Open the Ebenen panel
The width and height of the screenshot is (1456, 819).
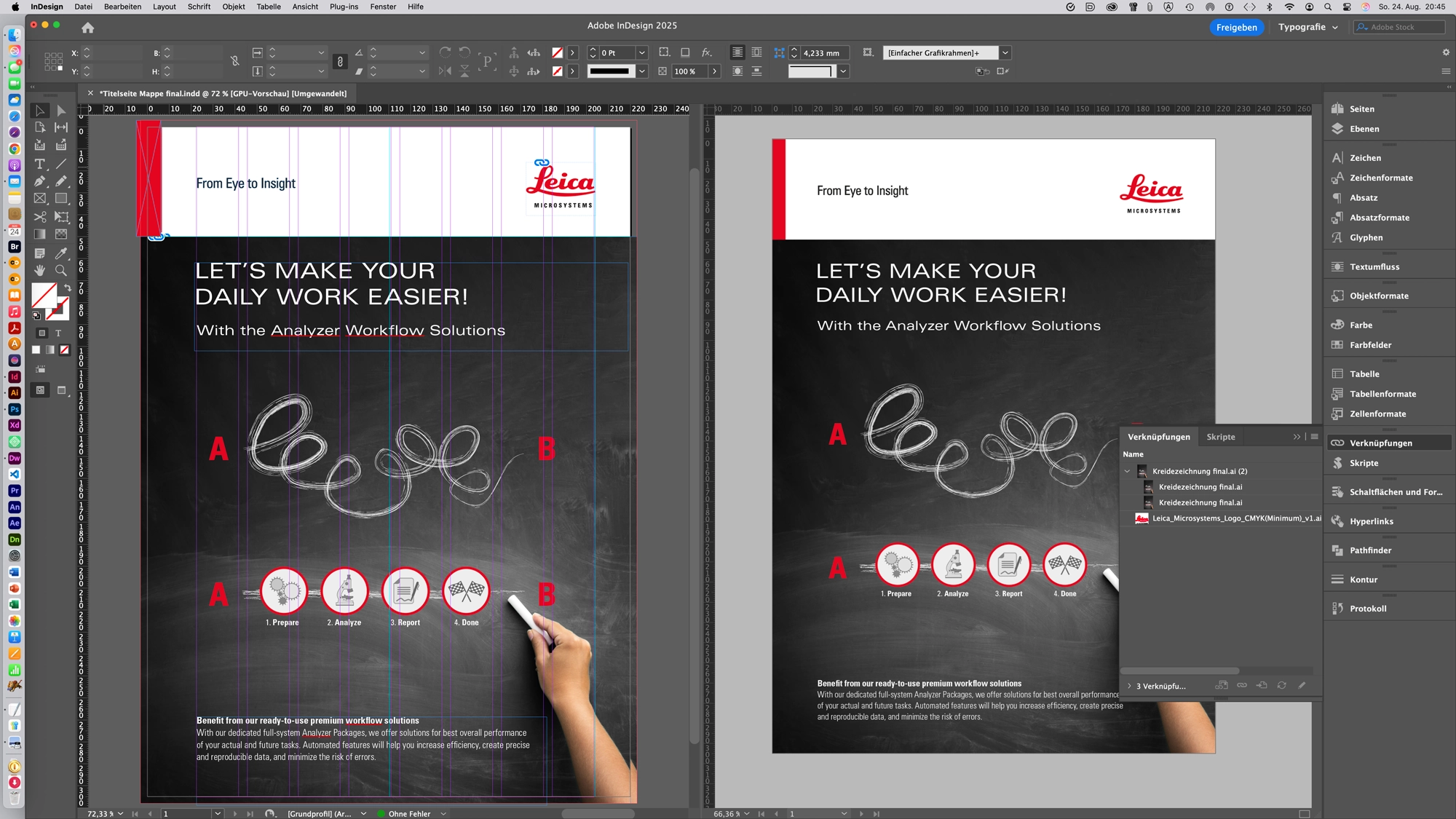[1364, 129]
